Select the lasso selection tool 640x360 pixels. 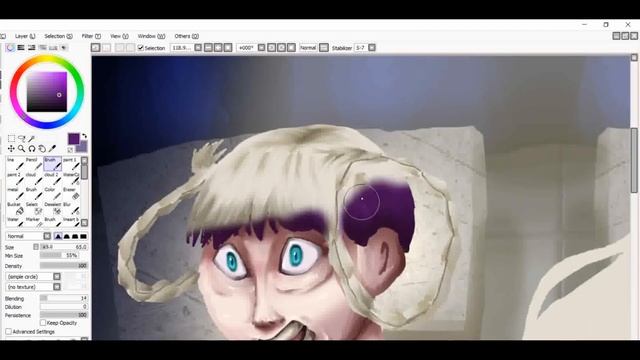point(22,139)
